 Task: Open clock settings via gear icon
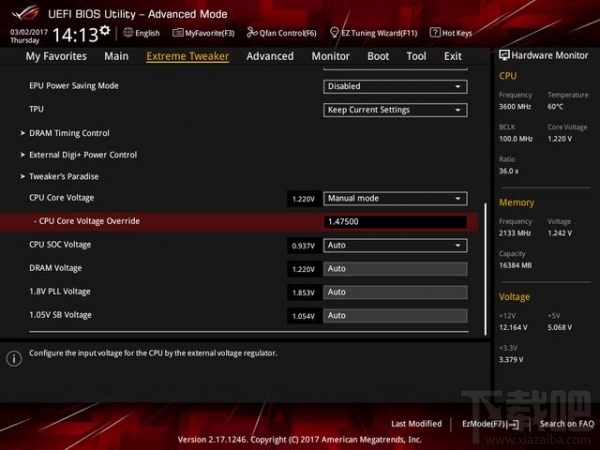[105, 30]
